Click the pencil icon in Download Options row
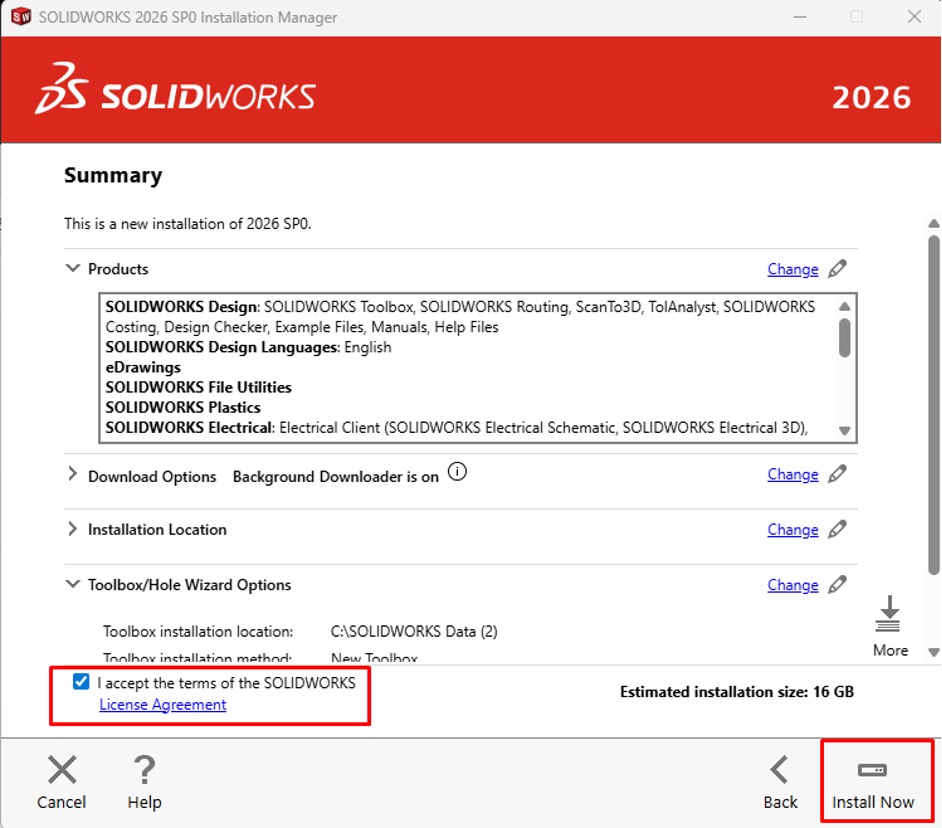This screenshot has height=828, width=942. point(837,474)
